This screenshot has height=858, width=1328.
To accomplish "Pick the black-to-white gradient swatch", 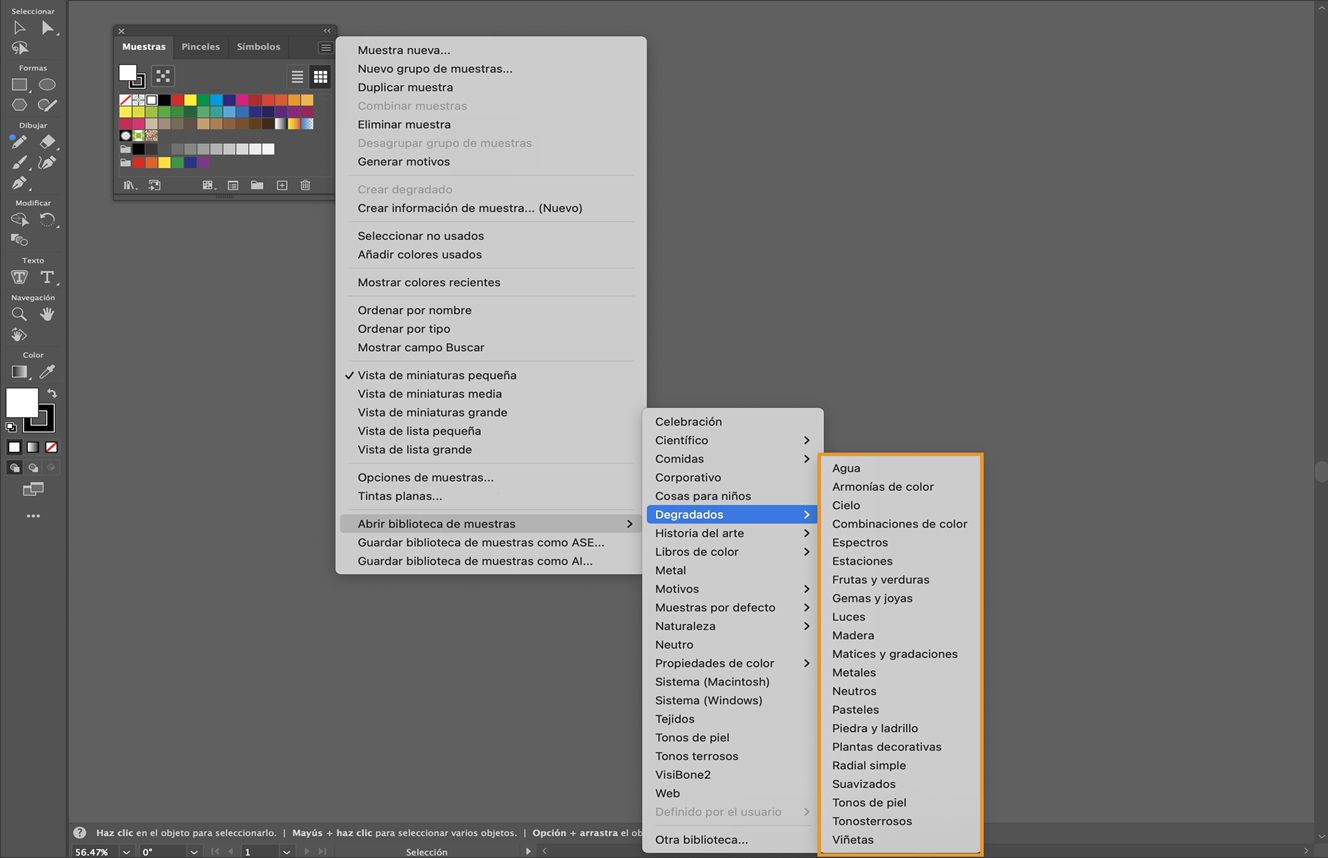I will click(x=281, y=124).
